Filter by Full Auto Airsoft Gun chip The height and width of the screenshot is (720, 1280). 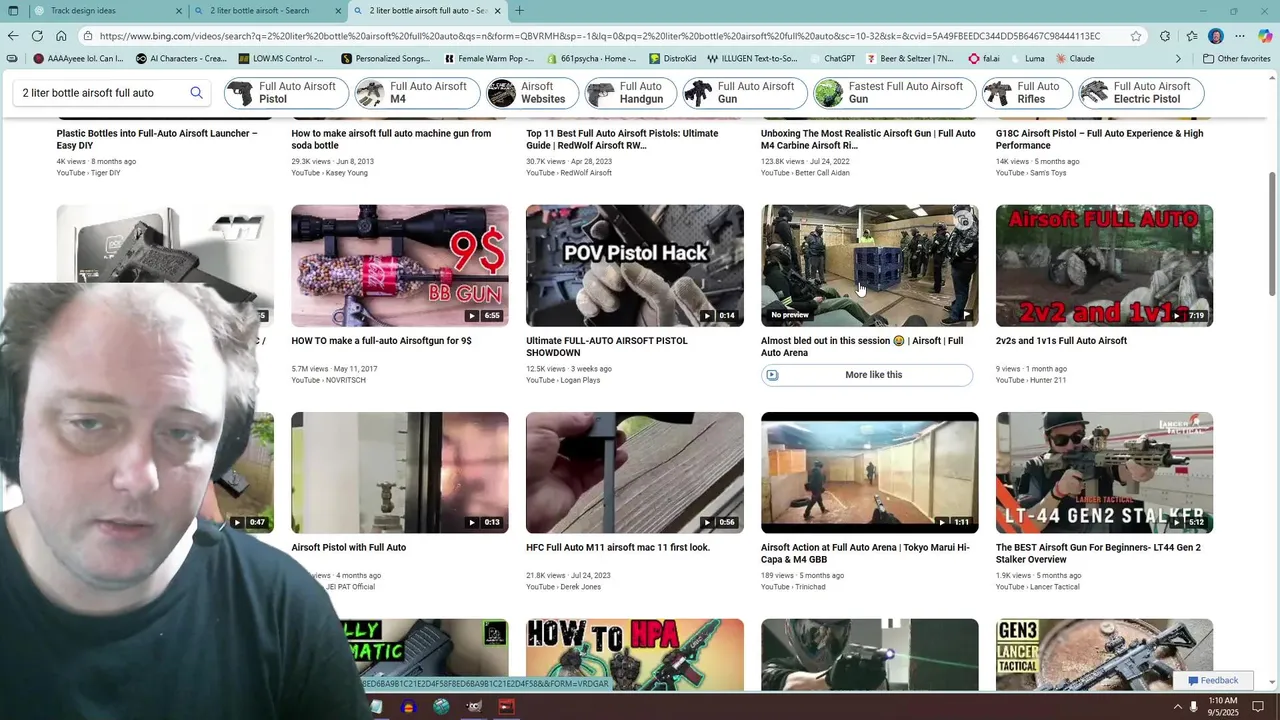pos(745,93)
